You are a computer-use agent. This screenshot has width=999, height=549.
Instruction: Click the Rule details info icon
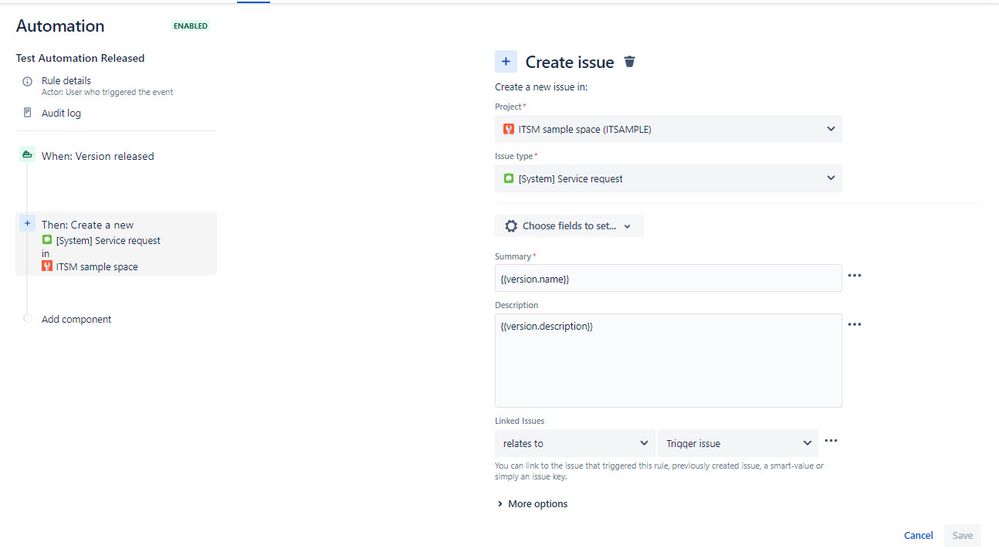click(x=27, y=82)
